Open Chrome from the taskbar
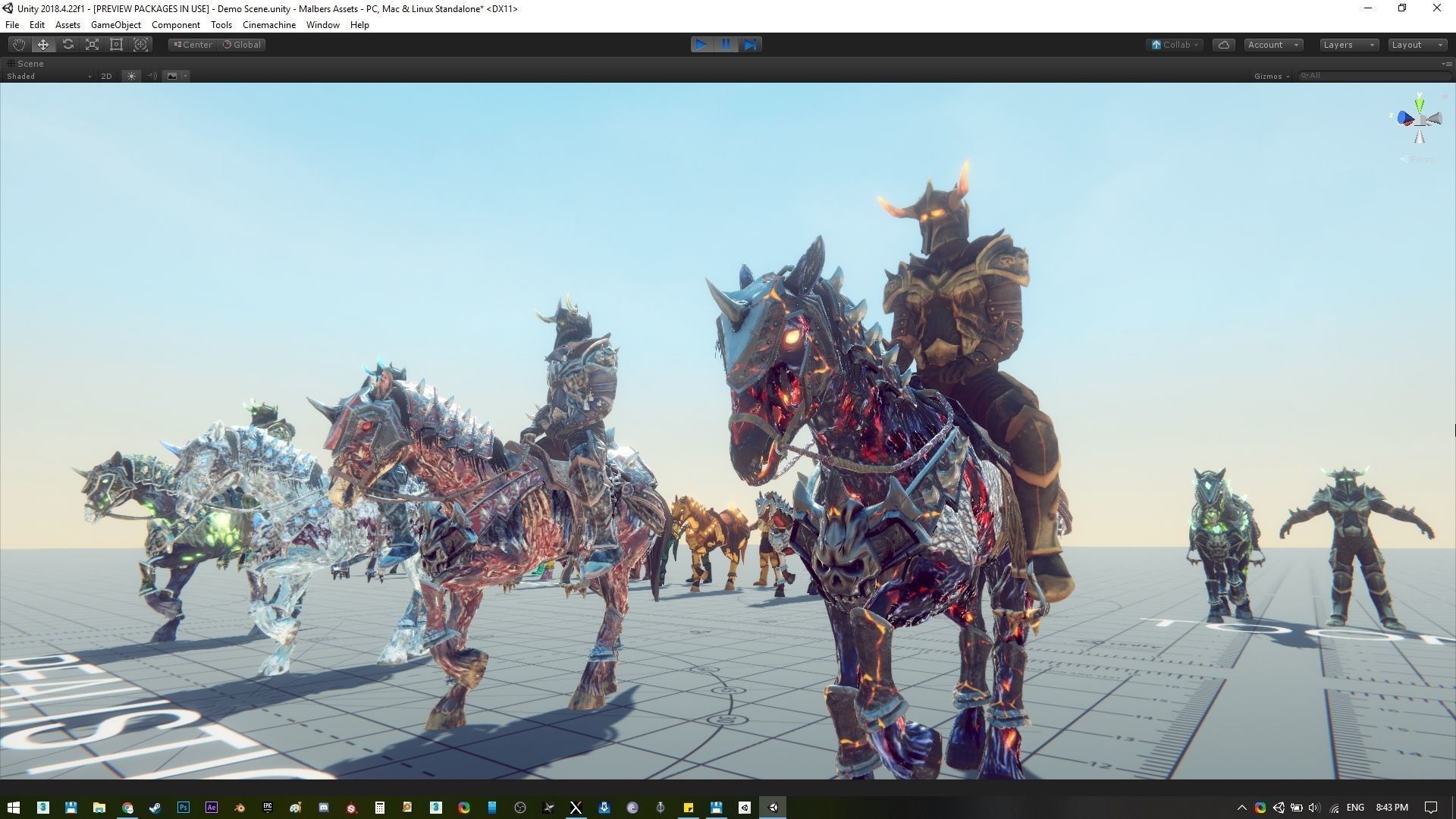Screen dimensions: 1456x819 [x=127, y=808]
